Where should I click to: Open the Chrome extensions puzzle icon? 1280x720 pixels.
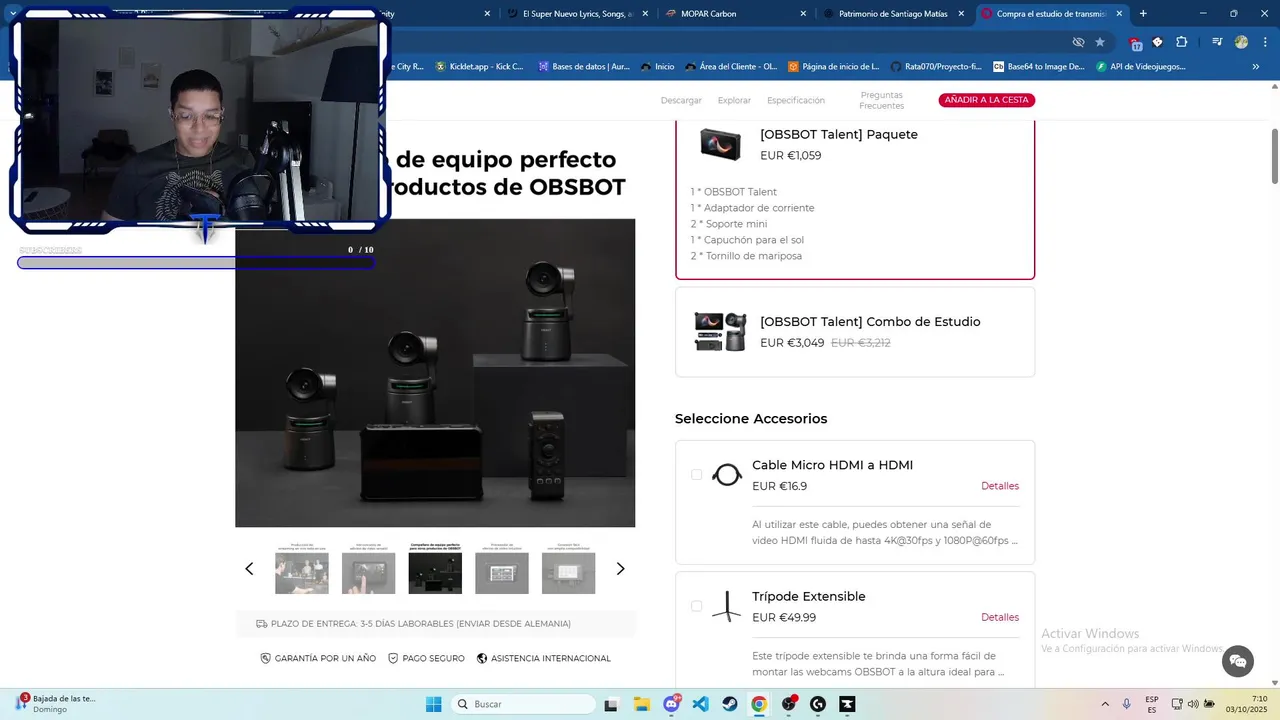pyautogui.click(x=1182, y=42)
